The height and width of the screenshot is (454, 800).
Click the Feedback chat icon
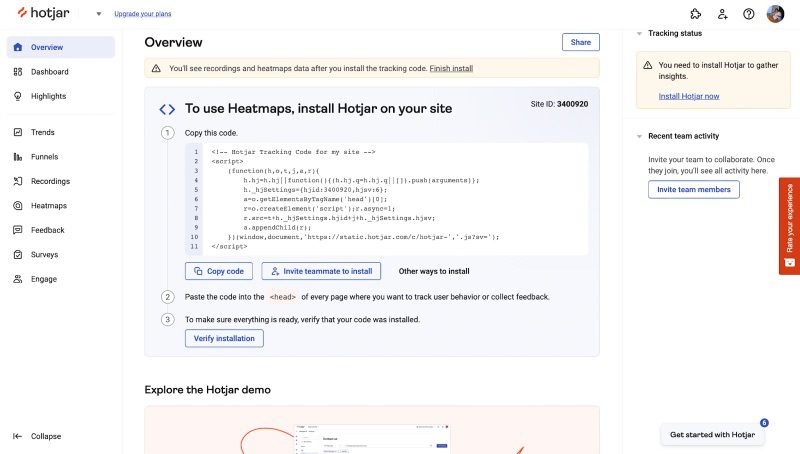click(x=18, y=230)
